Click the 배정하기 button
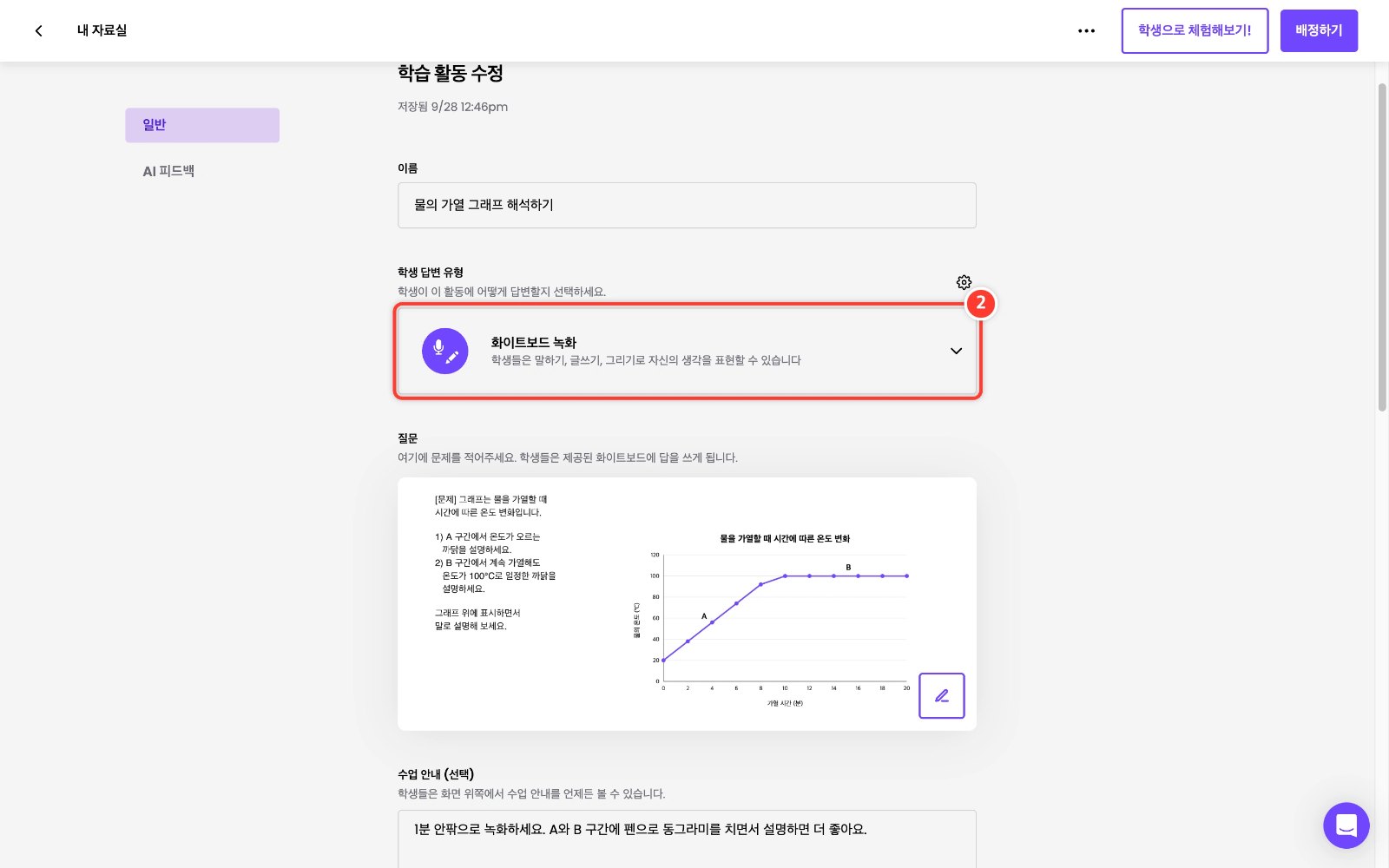The height and width of the screenshot is (868, 1389). pos(1319,30)
